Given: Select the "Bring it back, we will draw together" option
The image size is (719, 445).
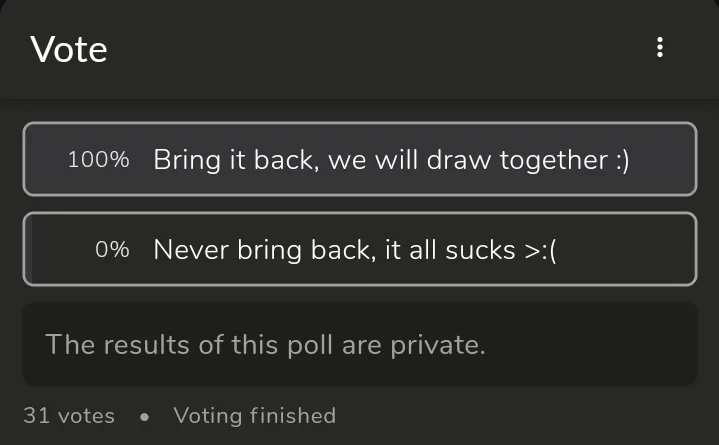Looking at the screenshot, I should (x=390, y=160).
